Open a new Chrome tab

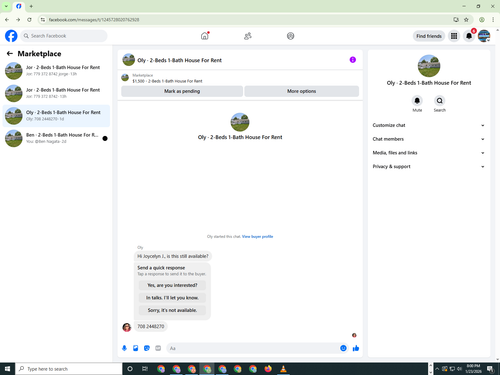(31, 6)
